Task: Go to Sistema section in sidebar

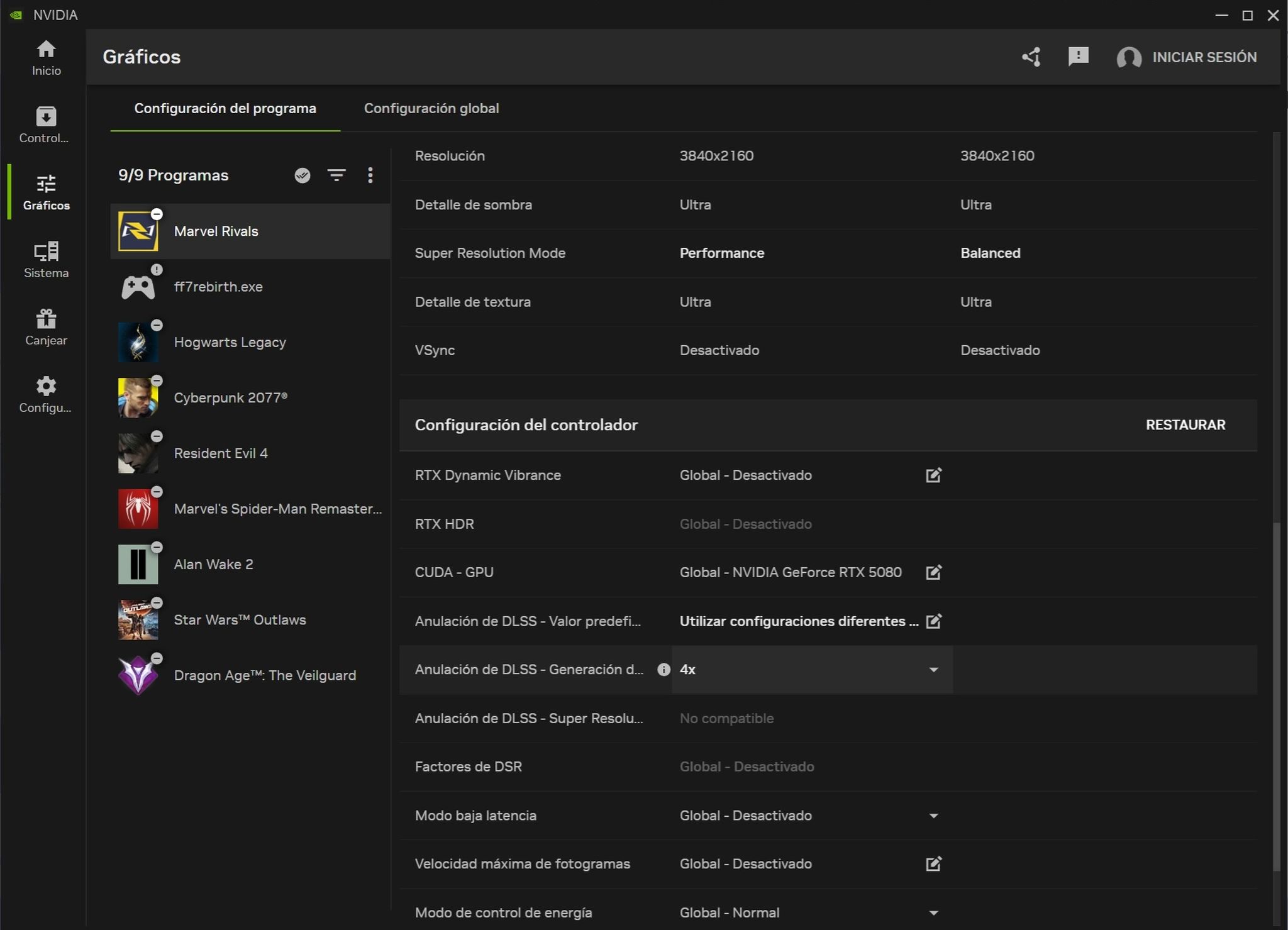Action: pyautogui.click(x=46, y=259)
